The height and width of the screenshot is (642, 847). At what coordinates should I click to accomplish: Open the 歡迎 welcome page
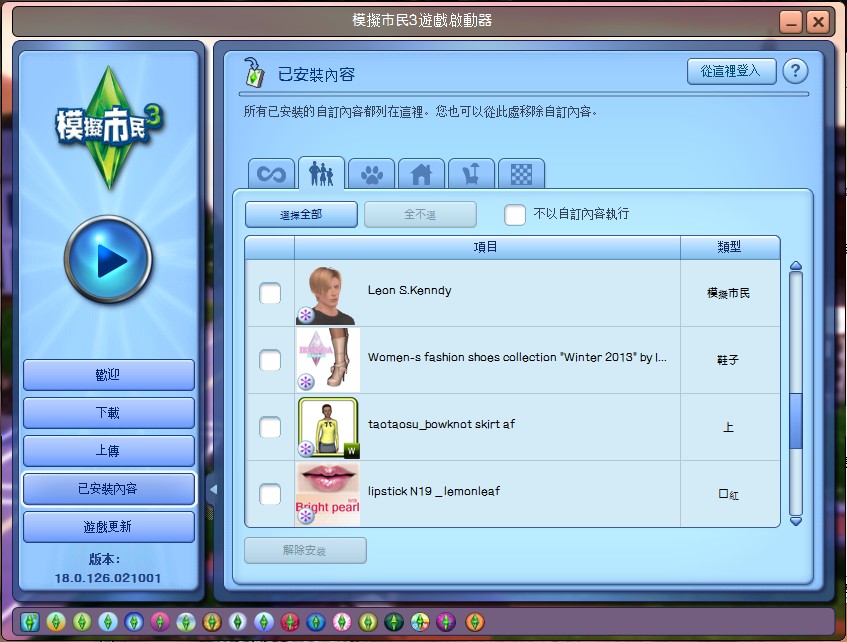(x=109, y=375)
